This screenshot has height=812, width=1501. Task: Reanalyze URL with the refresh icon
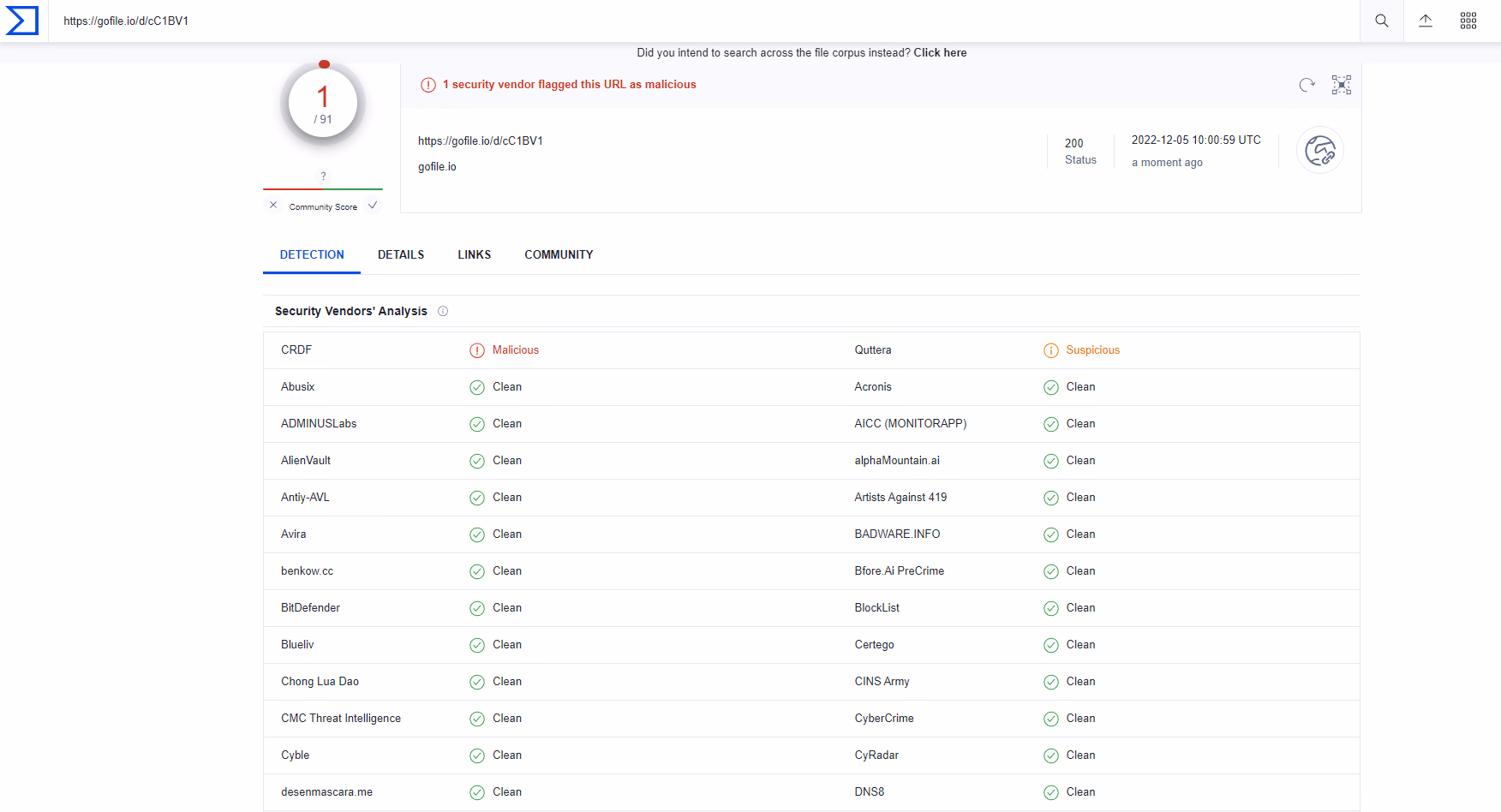click(1307, 84)
